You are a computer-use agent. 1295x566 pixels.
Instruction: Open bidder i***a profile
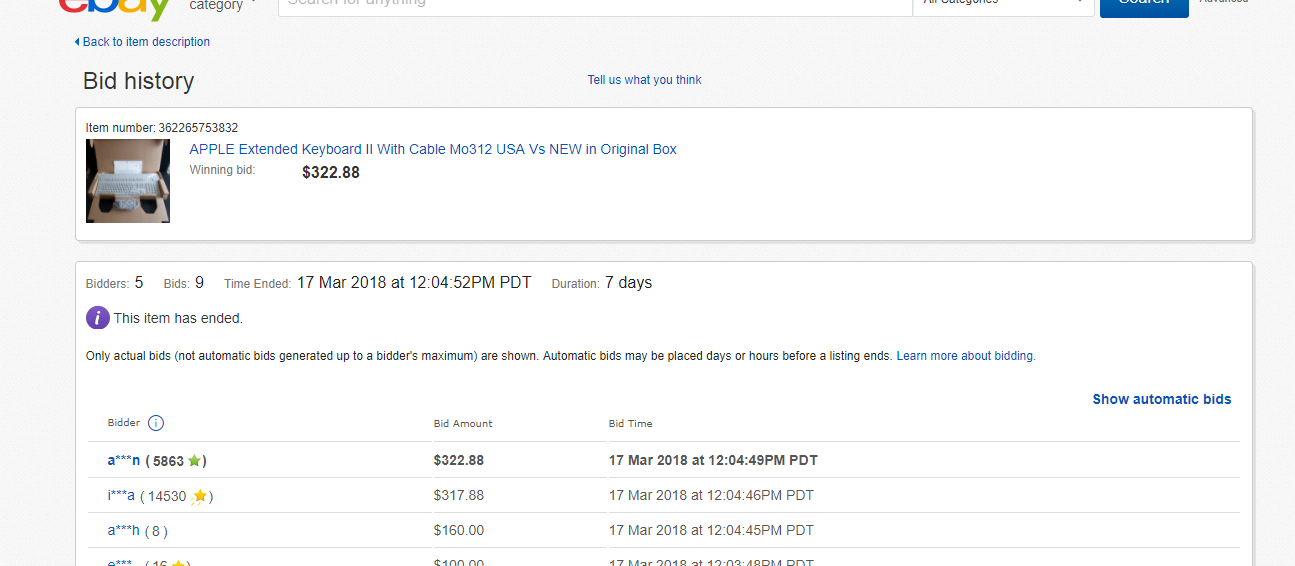[x=121, y=496]
